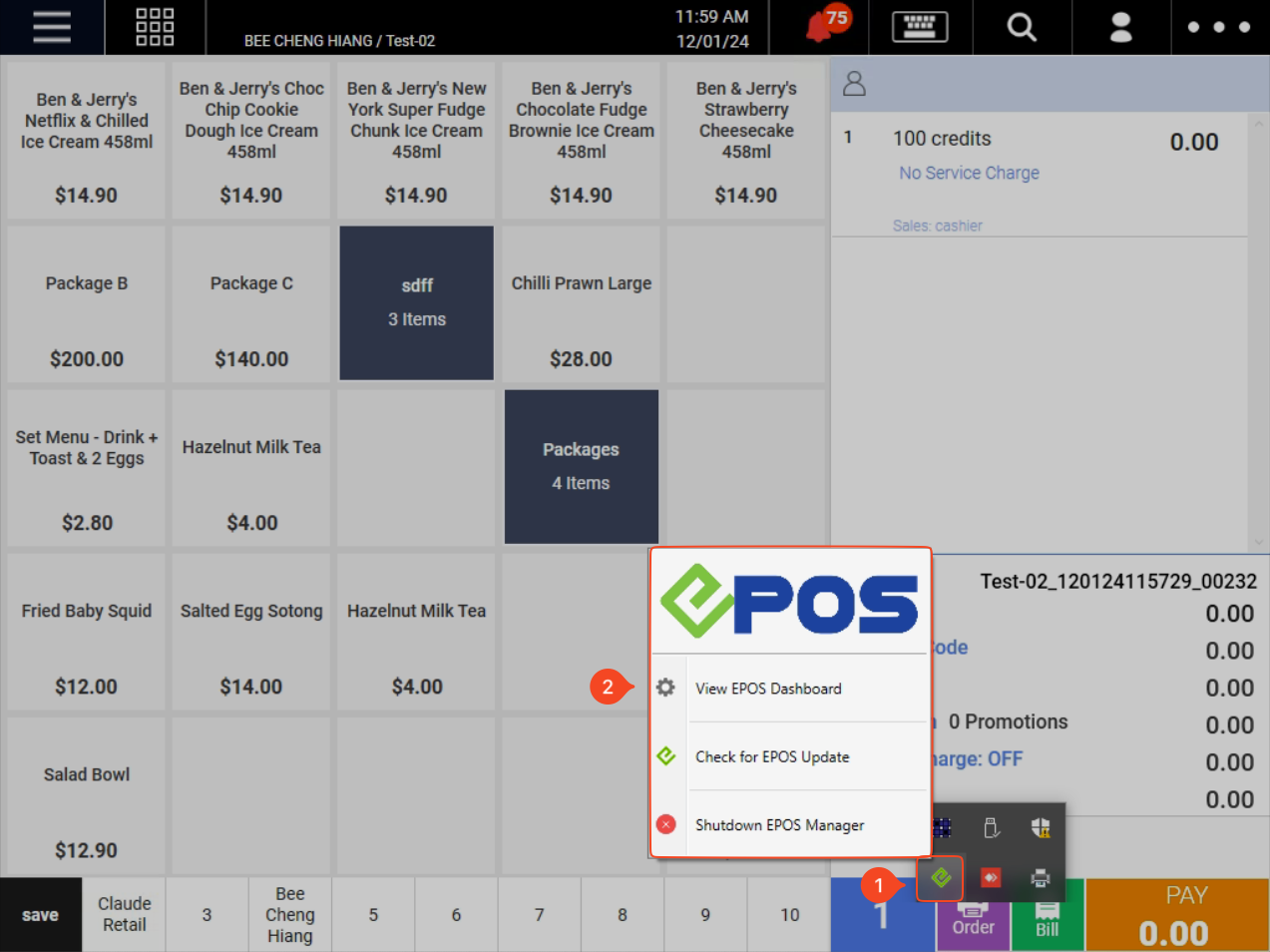Click receipt number Test-02_120124115729_00232
The width and height of the screenshot is (1270, 952).
click(1118, 581)
